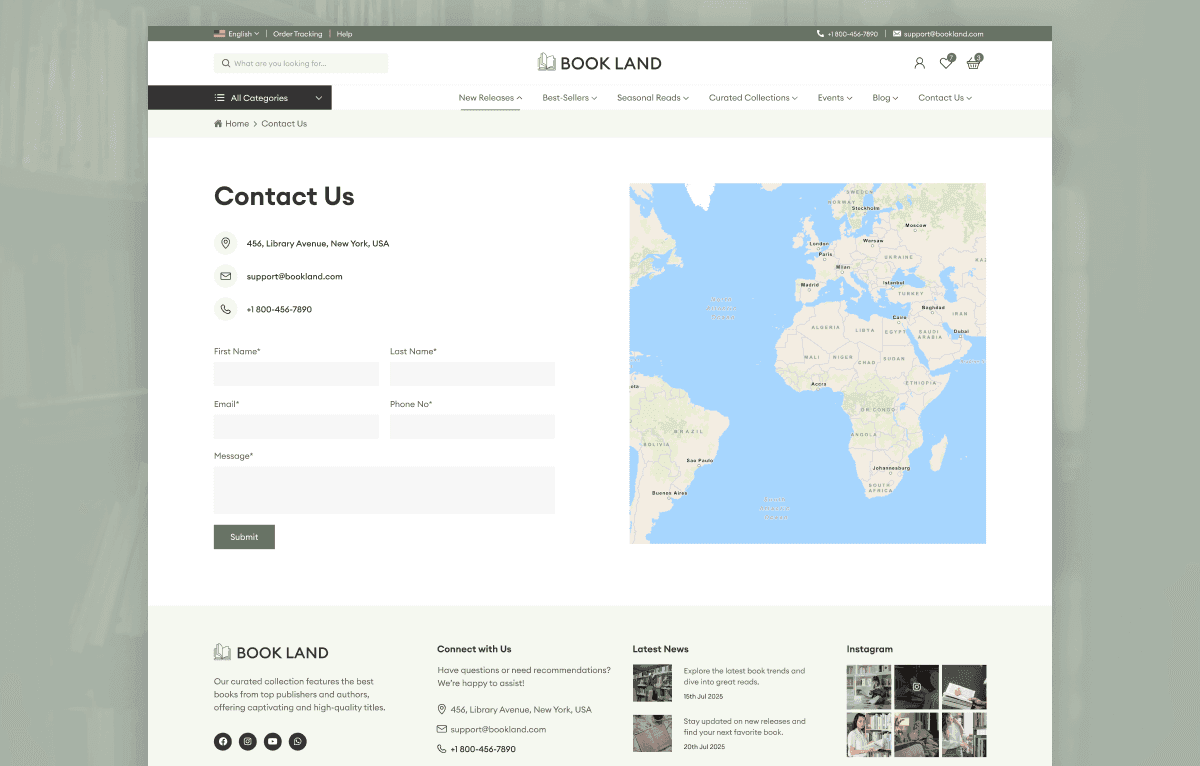Viewport: 1200px width, 766px height.
Task: Click the footer location pin icon
Action: coord(442,709)
